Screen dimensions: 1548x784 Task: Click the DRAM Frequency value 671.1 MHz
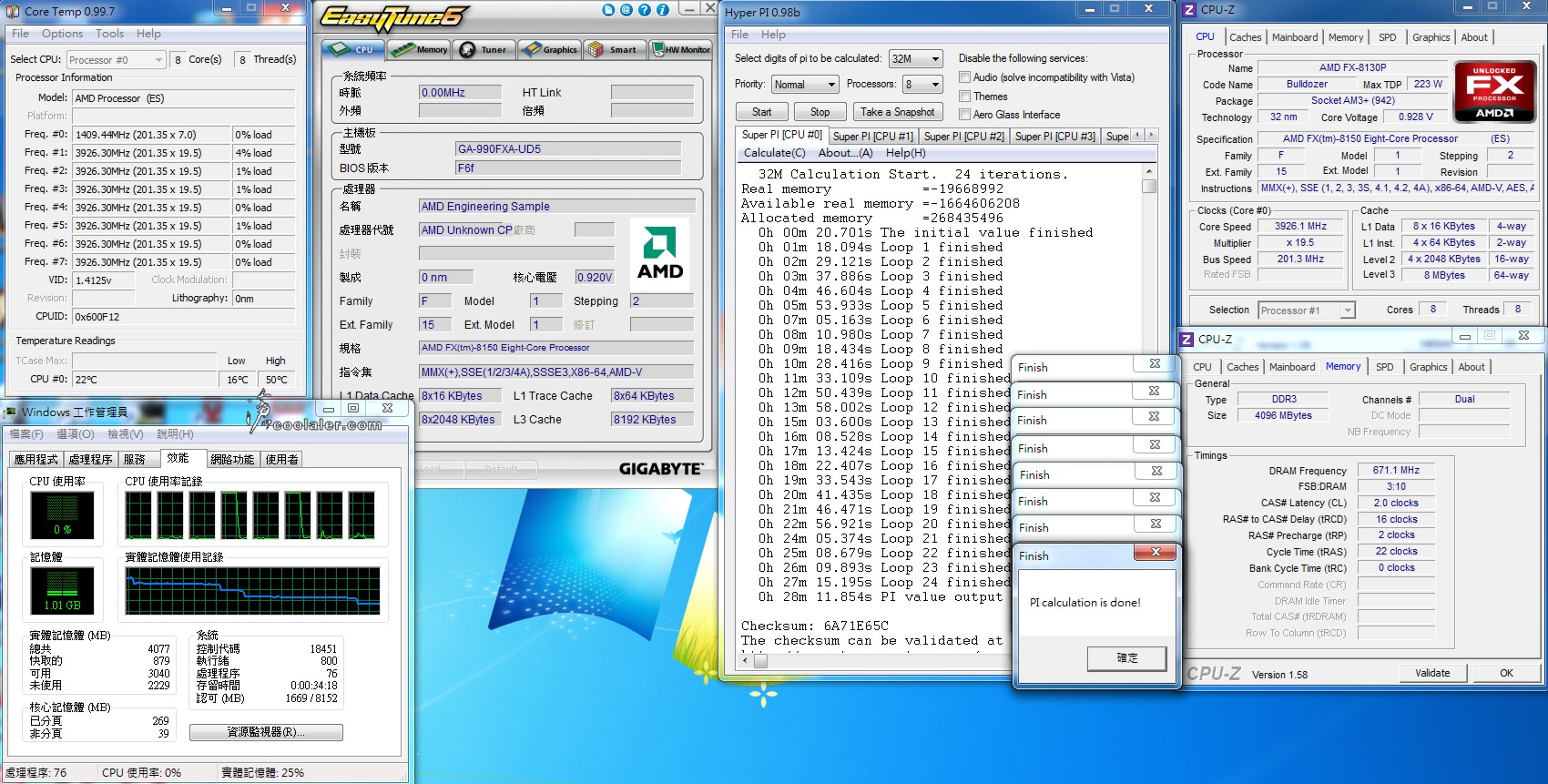1396,471
